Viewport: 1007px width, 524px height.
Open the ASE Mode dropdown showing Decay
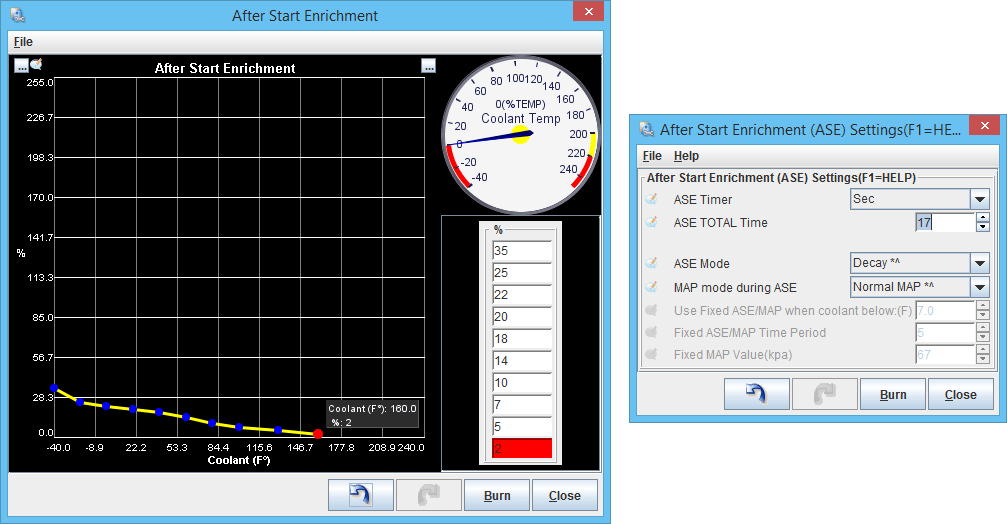point(920,263)
